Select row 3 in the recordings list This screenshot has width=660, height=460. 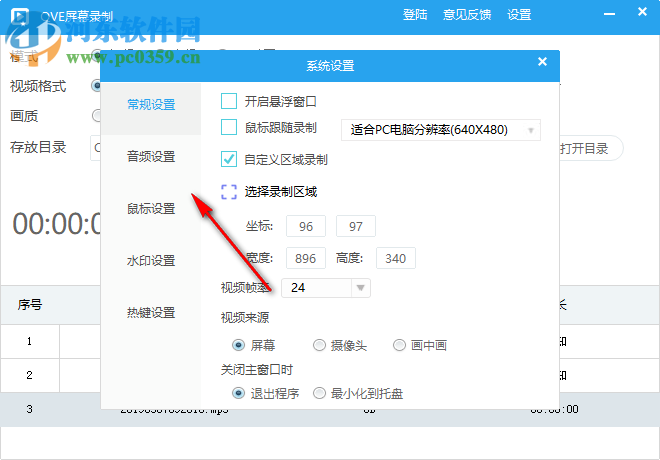tap(330, 409)
